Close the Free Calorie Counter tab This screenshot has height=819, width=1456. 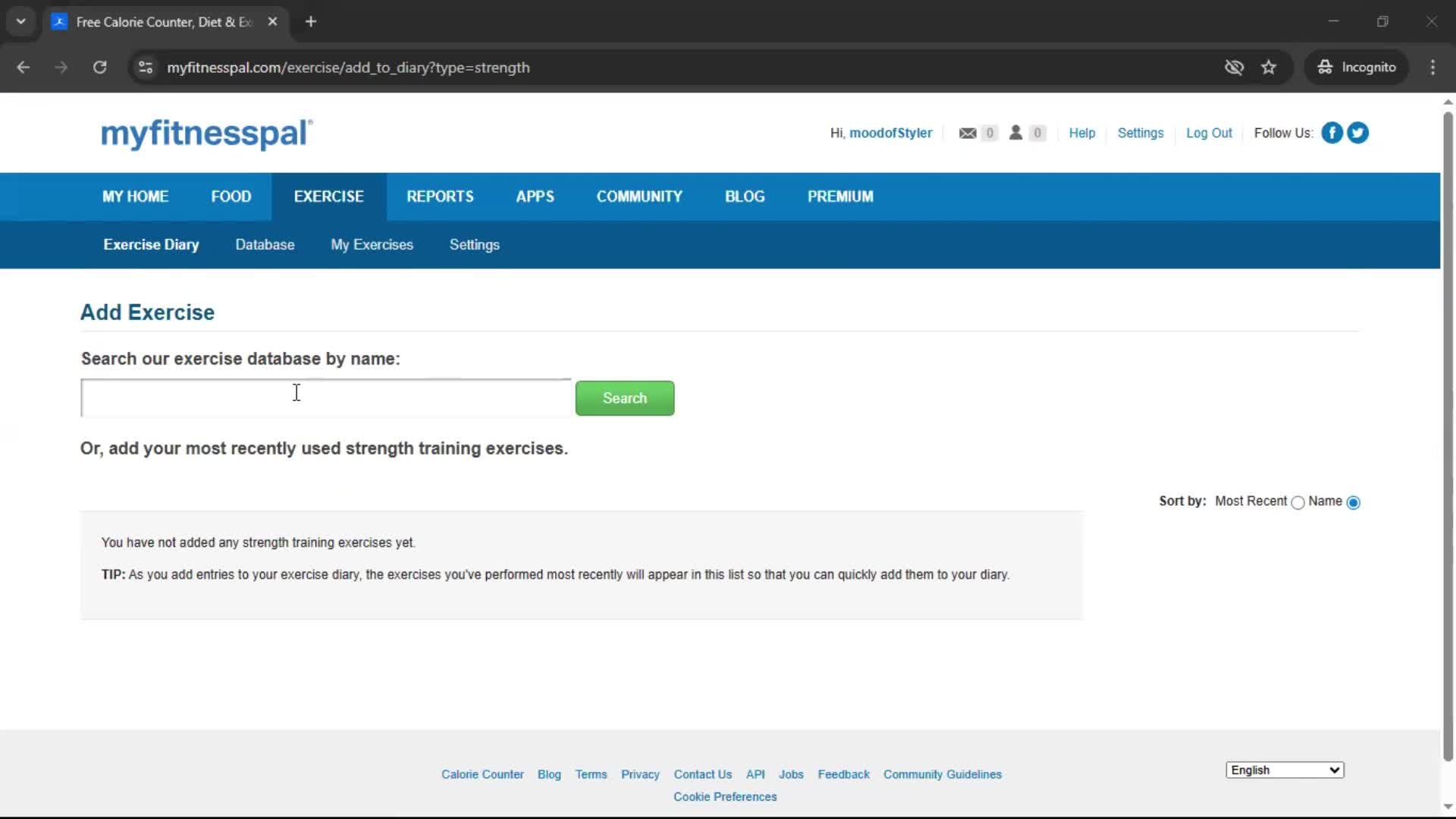[273, 22]
